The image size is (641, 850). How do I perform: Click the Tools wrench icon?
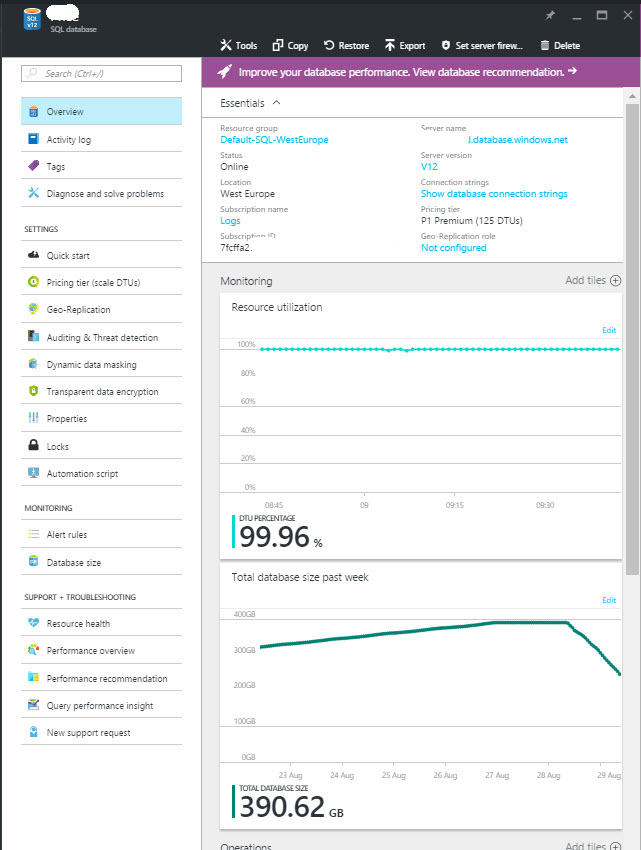226,46
